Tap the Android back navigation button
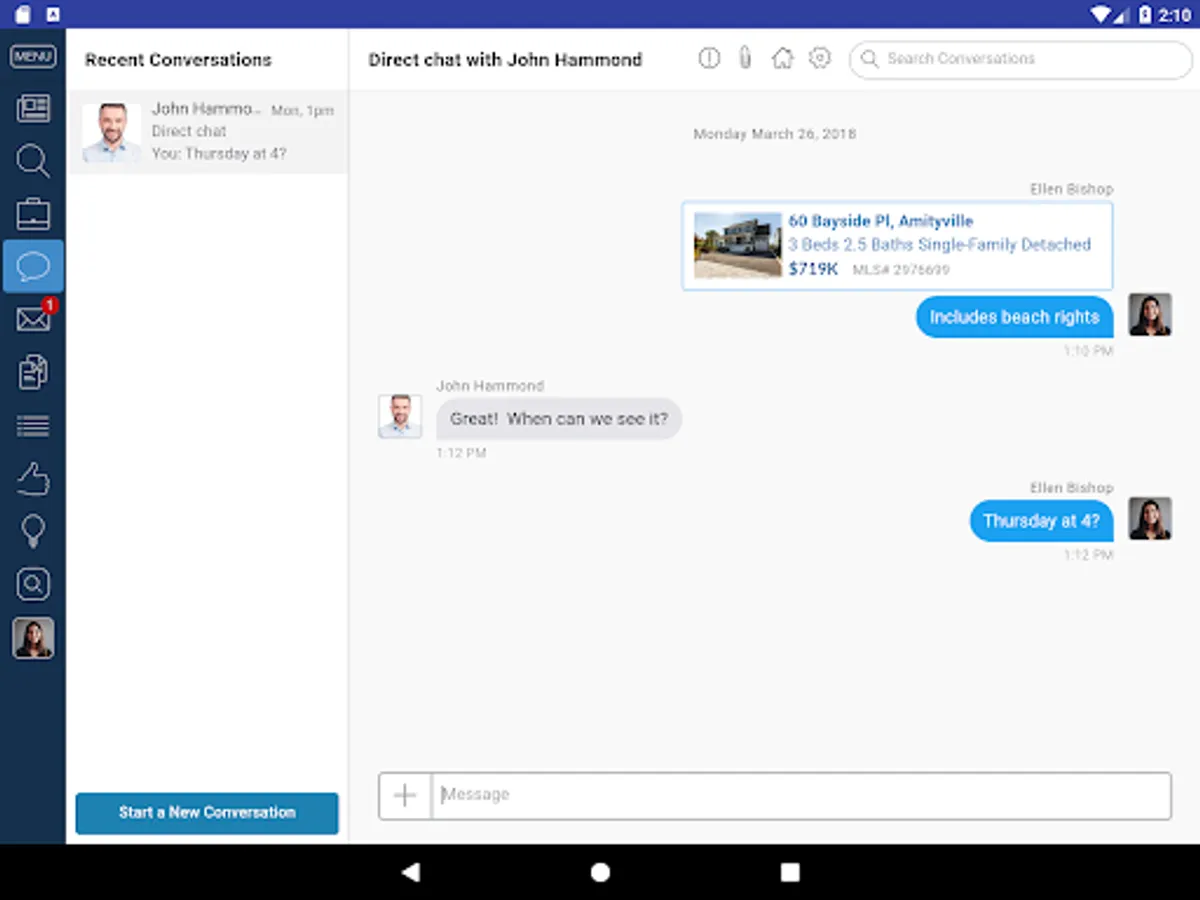This screenshot has height=900, width=1200. tap(410, 872)
